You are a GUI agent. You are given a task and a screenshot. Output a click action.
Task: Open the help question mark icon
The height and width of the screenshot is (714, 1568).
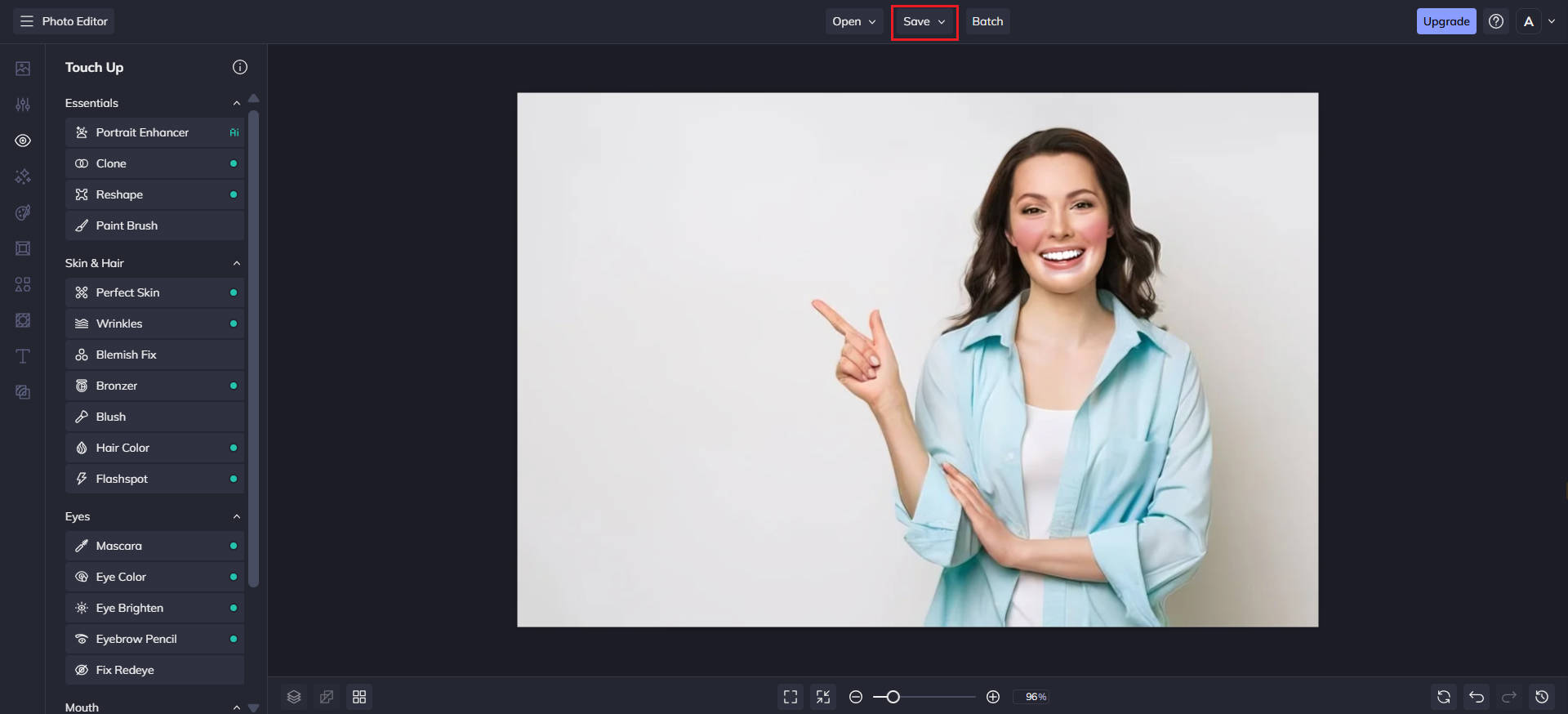[1496, 21]
